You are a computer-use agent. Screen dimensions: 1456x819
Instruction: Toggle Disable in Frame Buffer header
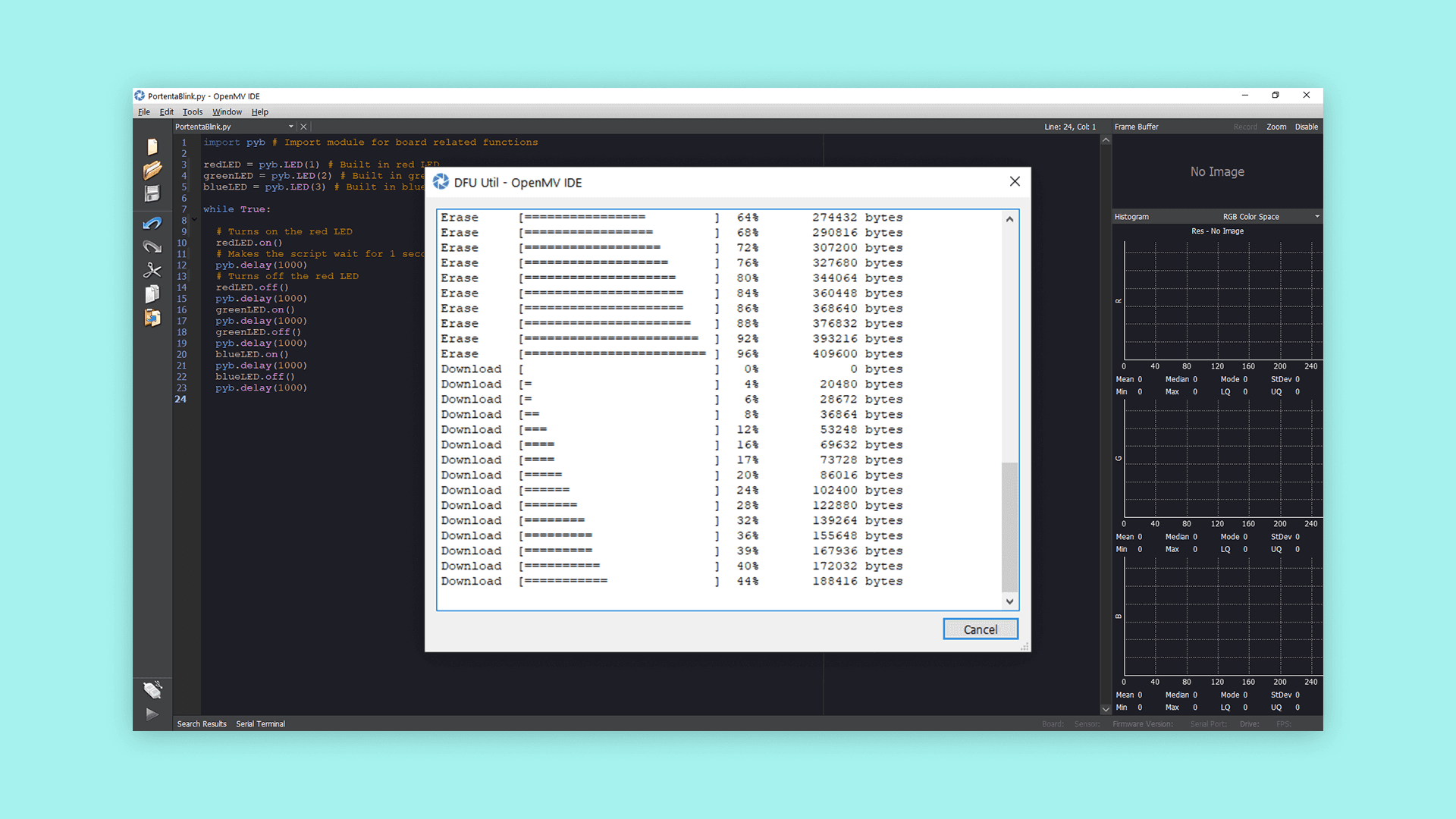(x=1306, y=127)
